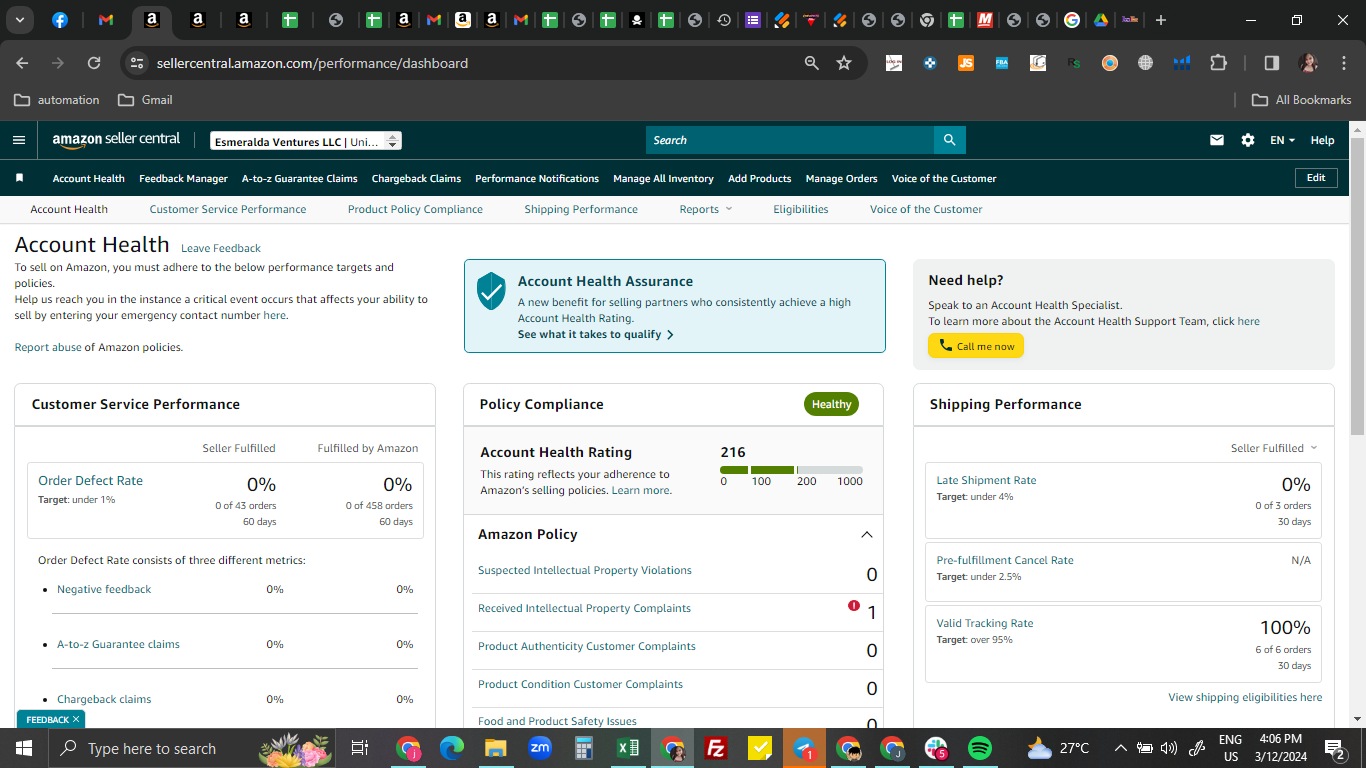Open the Windows Start menu

[24, 748]
